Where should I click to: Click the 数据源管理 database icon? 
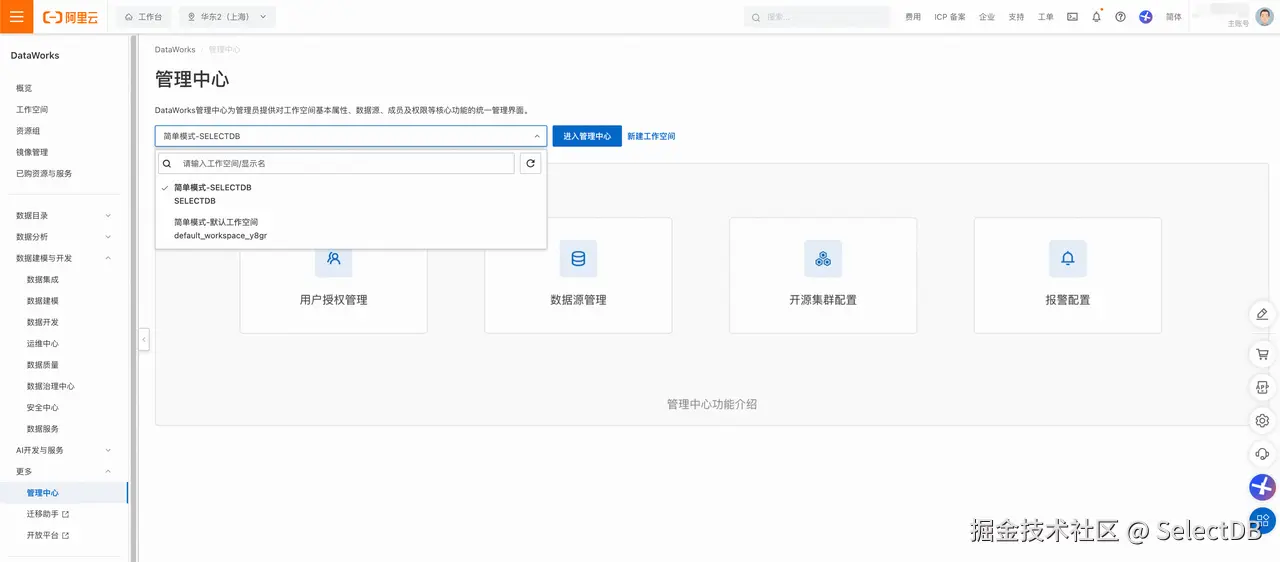point(578,258)
